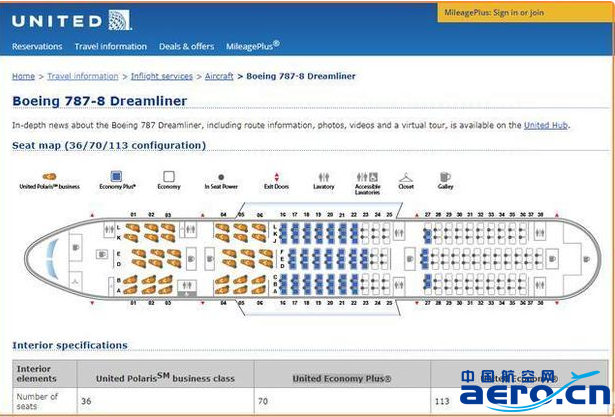Click the Galley cup legend icon
This screenshot has height=417, width=615.
445,177
